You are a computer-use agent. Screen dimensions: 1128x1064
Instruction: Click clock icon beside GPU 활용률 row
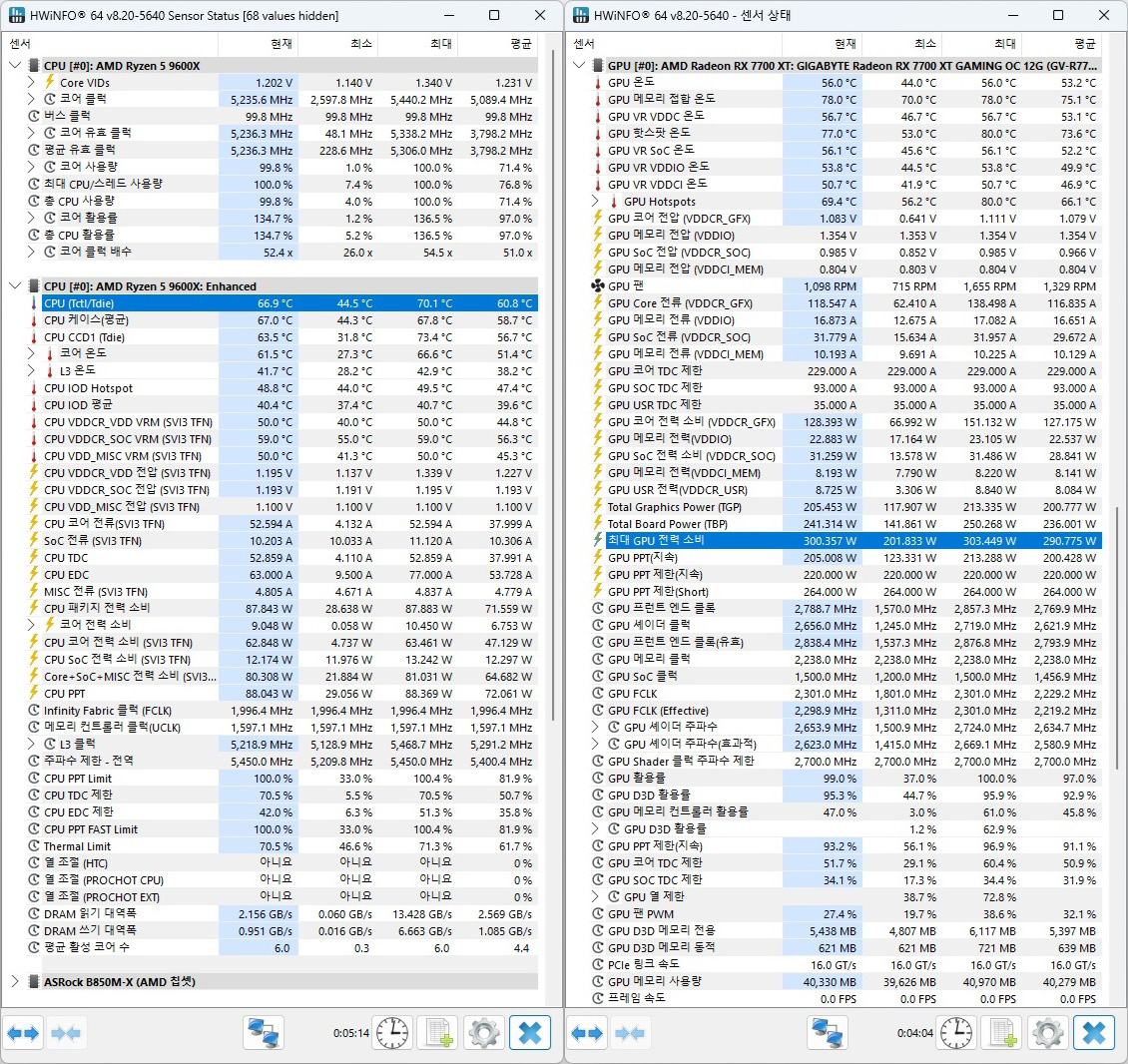(597, 778)
